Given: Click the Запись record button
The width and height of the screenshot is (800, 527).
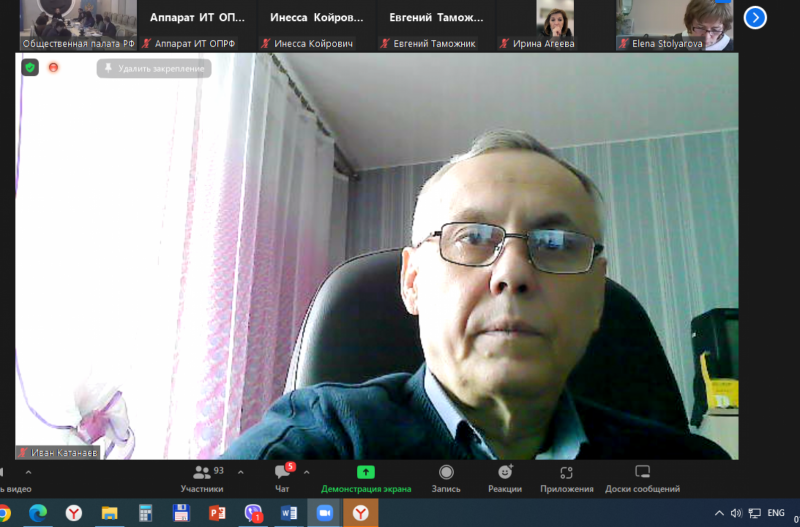Looking at the screenshot, I should click(446, 478).
